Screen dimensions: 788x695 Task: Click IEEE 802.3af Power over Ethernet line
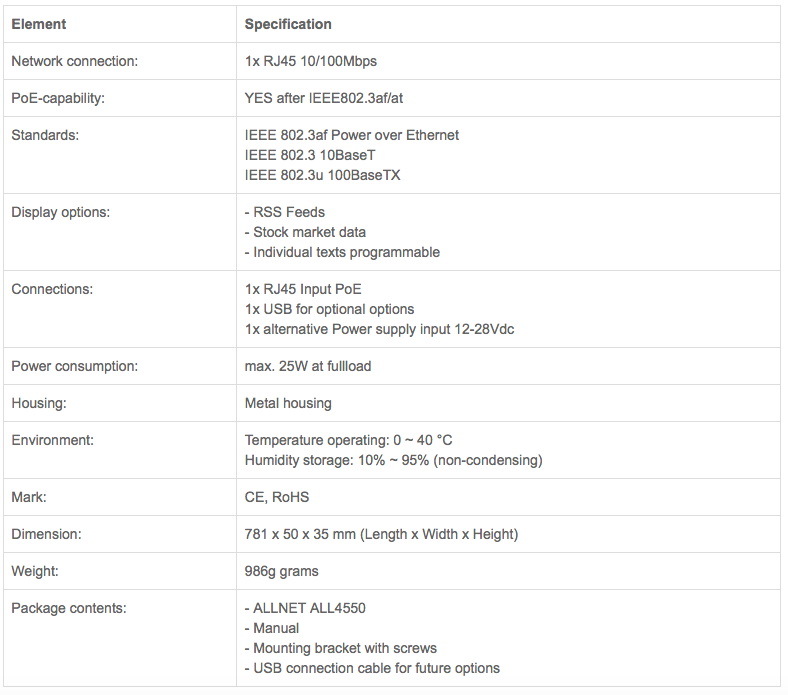point(352,135)
